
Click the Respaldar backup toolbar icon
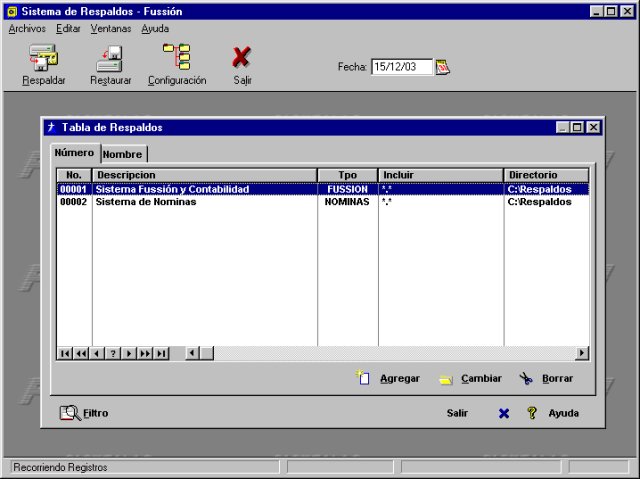44,58
